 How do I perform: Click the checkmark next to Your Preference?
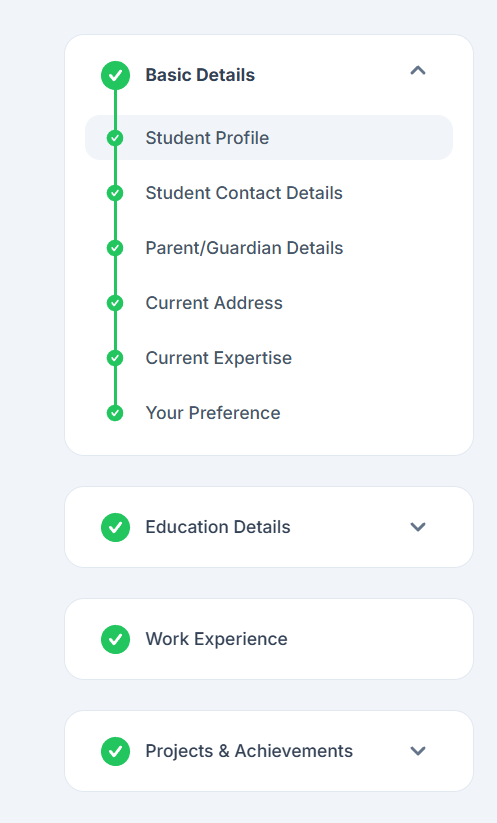pos(115,413)
